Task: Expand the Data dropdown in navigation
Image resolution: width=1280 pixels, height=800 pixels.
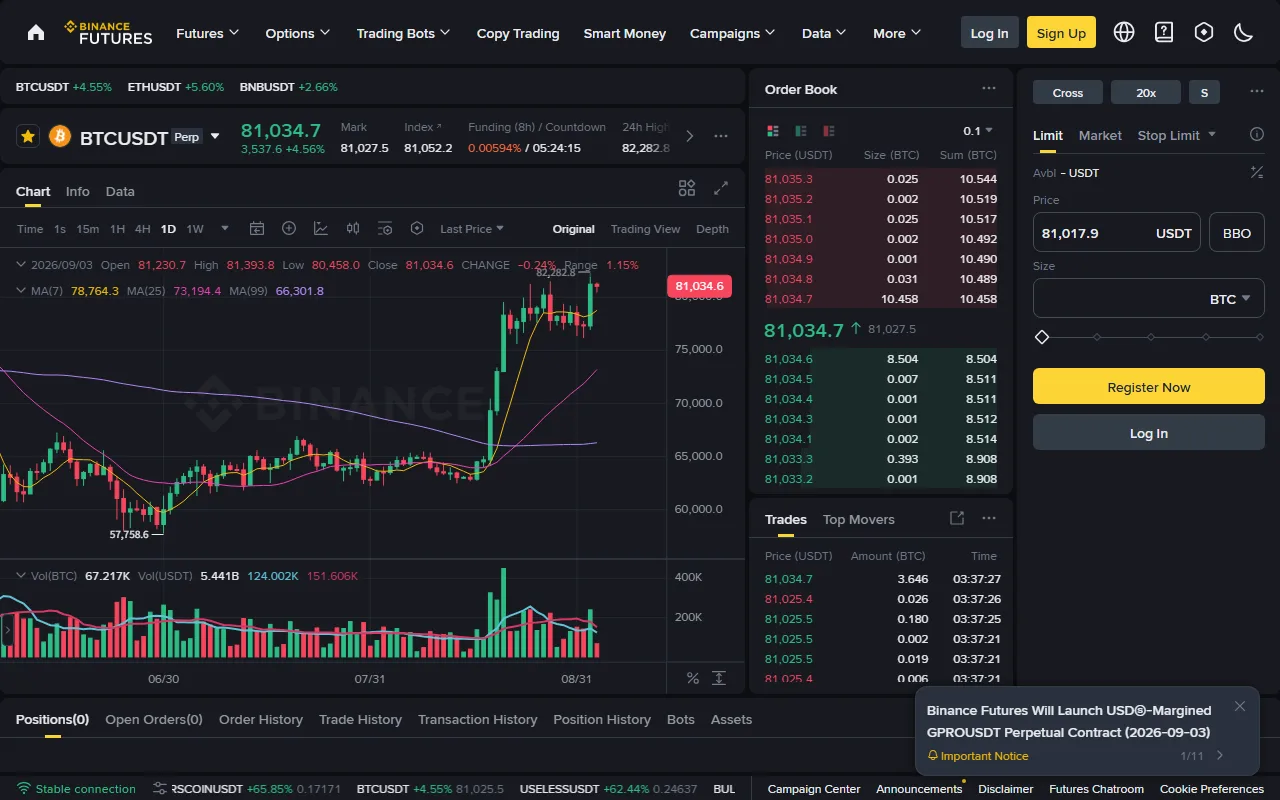Action: pyautogui.click(x=824, y=33)
